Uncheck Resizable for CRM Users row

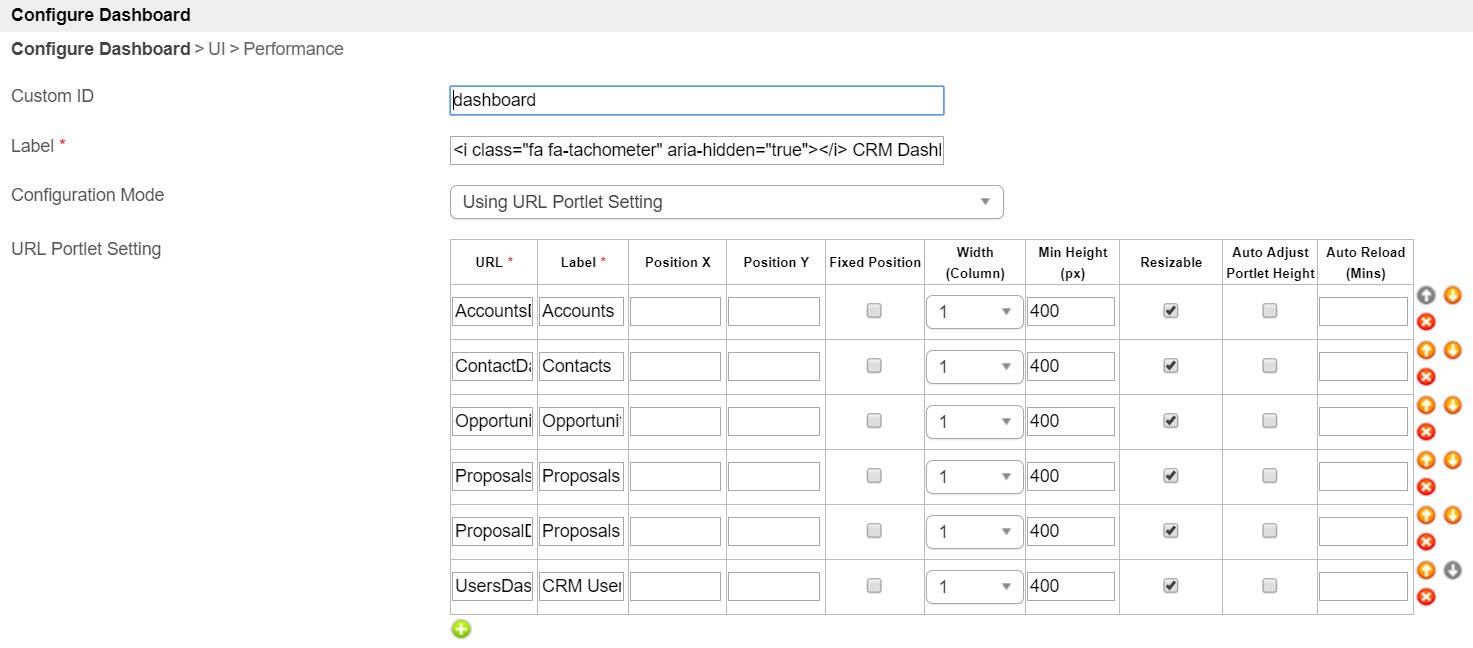1171,586
